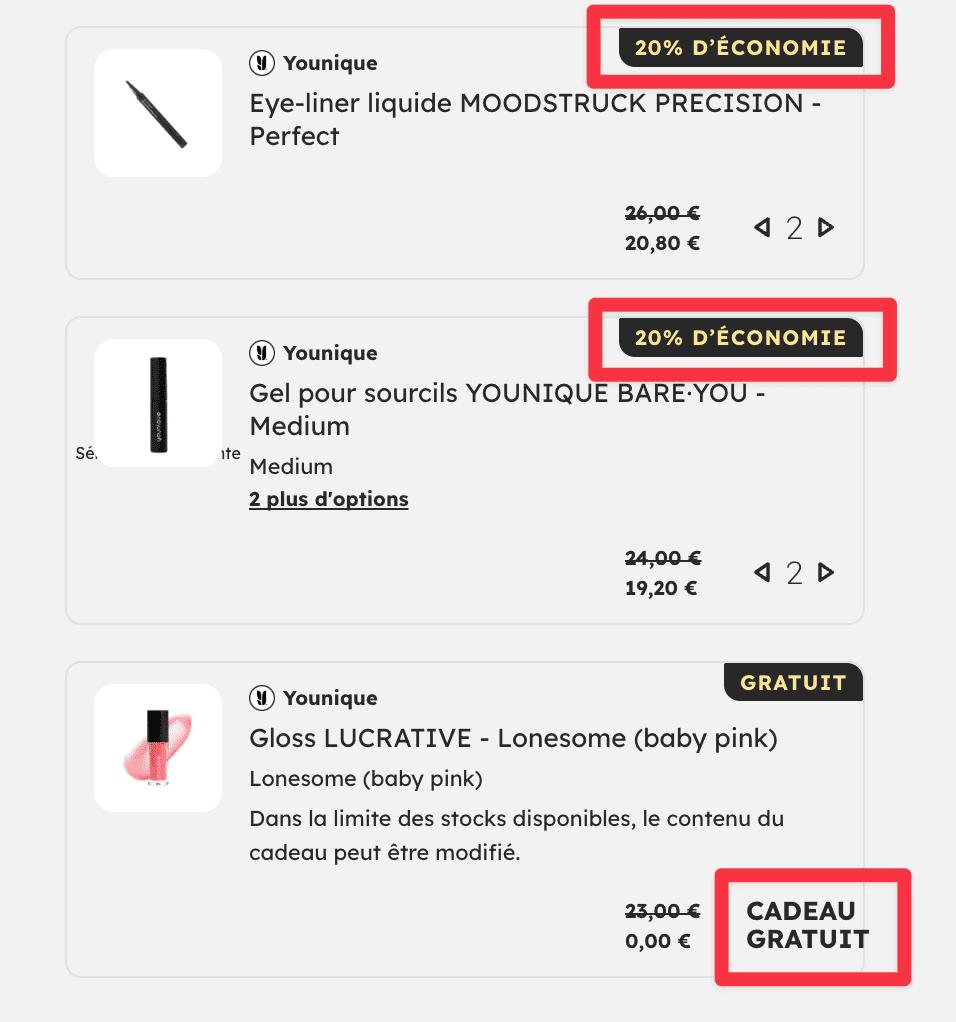
Task: Click the Younique brand name in Gloss card
Action: point(330,698)
